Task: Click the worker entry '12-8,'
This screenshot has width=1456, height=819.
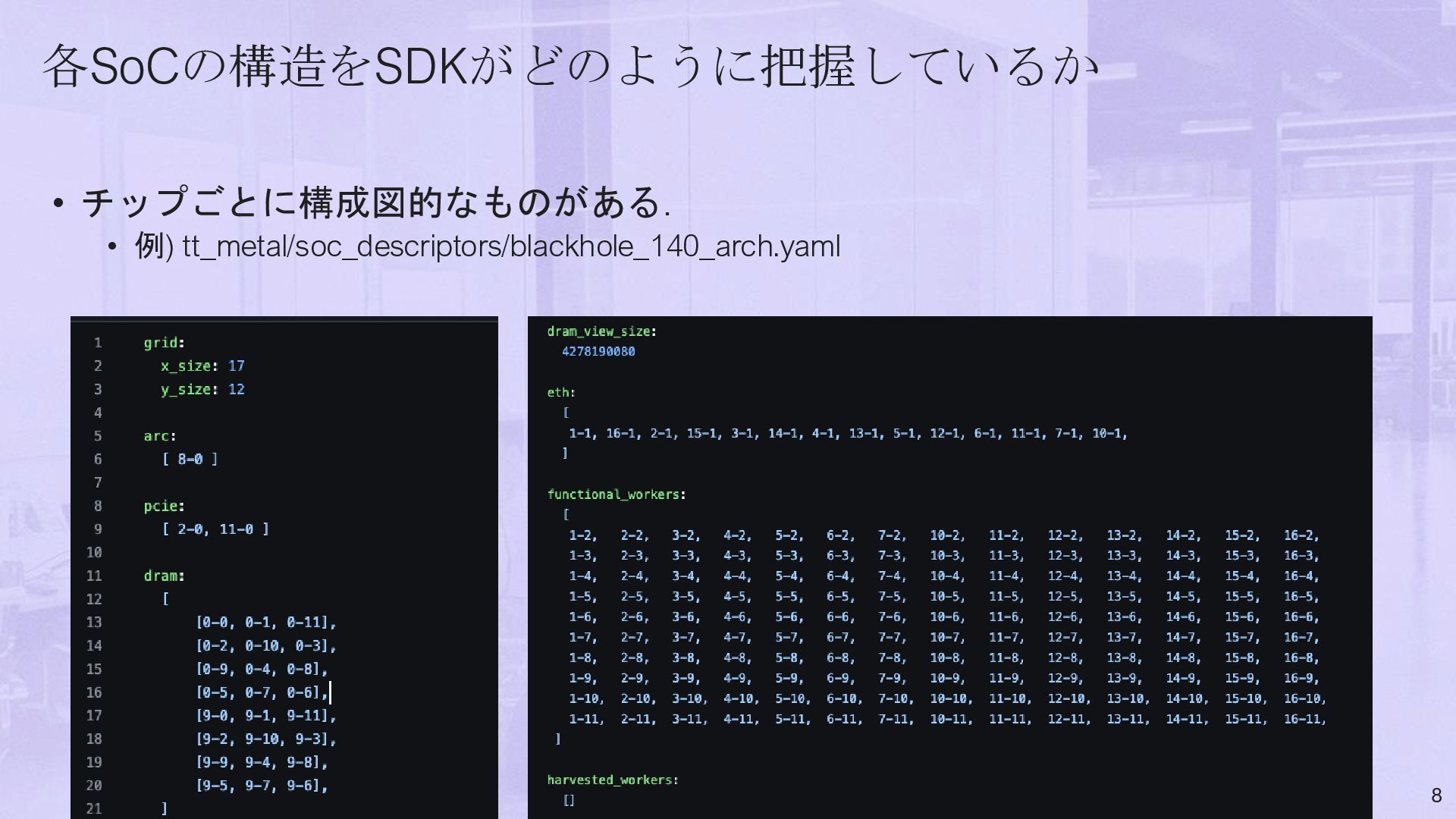Action: tap(1066, 658)
